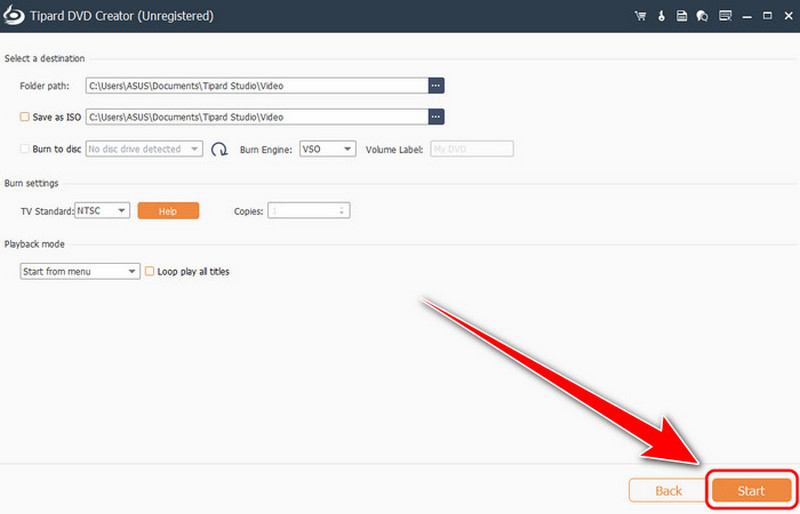This screenshot has height=514, width=800.
Task: Click the 'Playback mode' heading
Action: pyautogui.click(x=35, y=244)
